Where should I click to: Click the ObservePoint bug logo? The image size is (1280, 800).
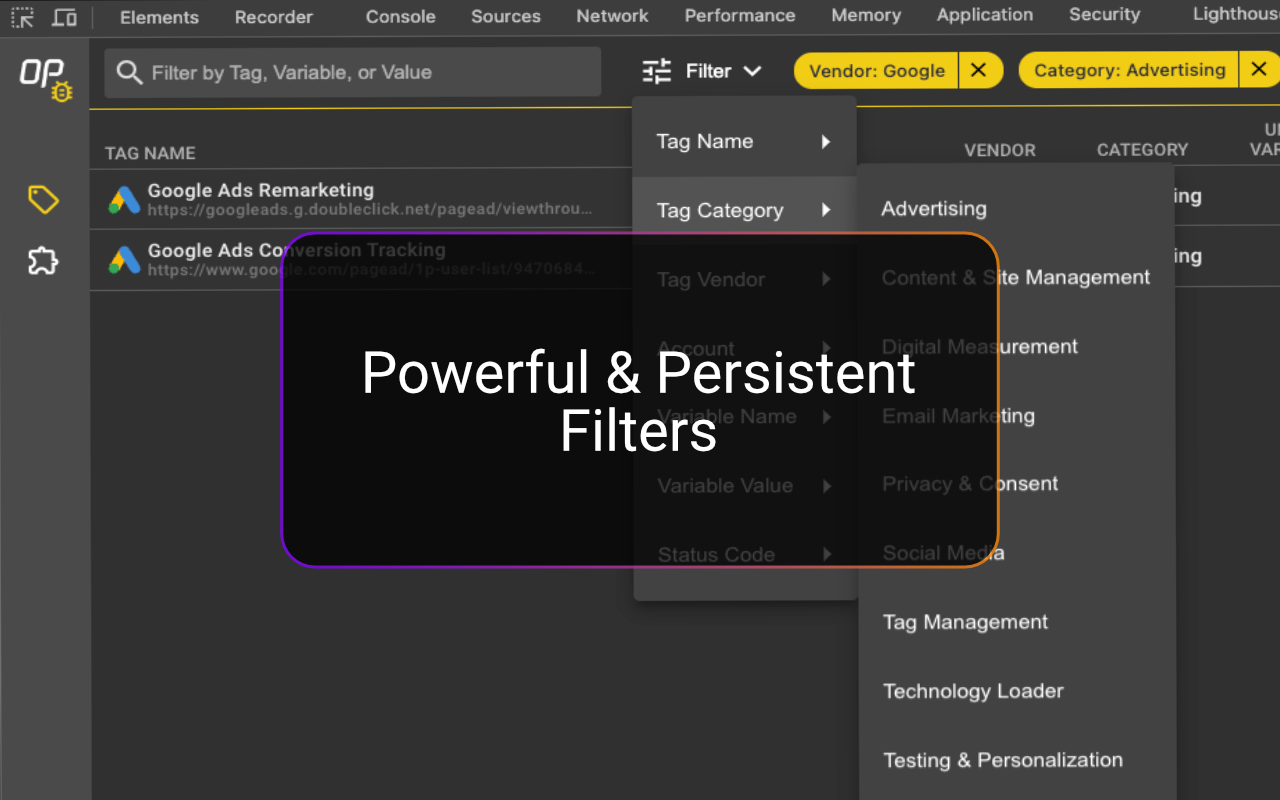point(42,75)
